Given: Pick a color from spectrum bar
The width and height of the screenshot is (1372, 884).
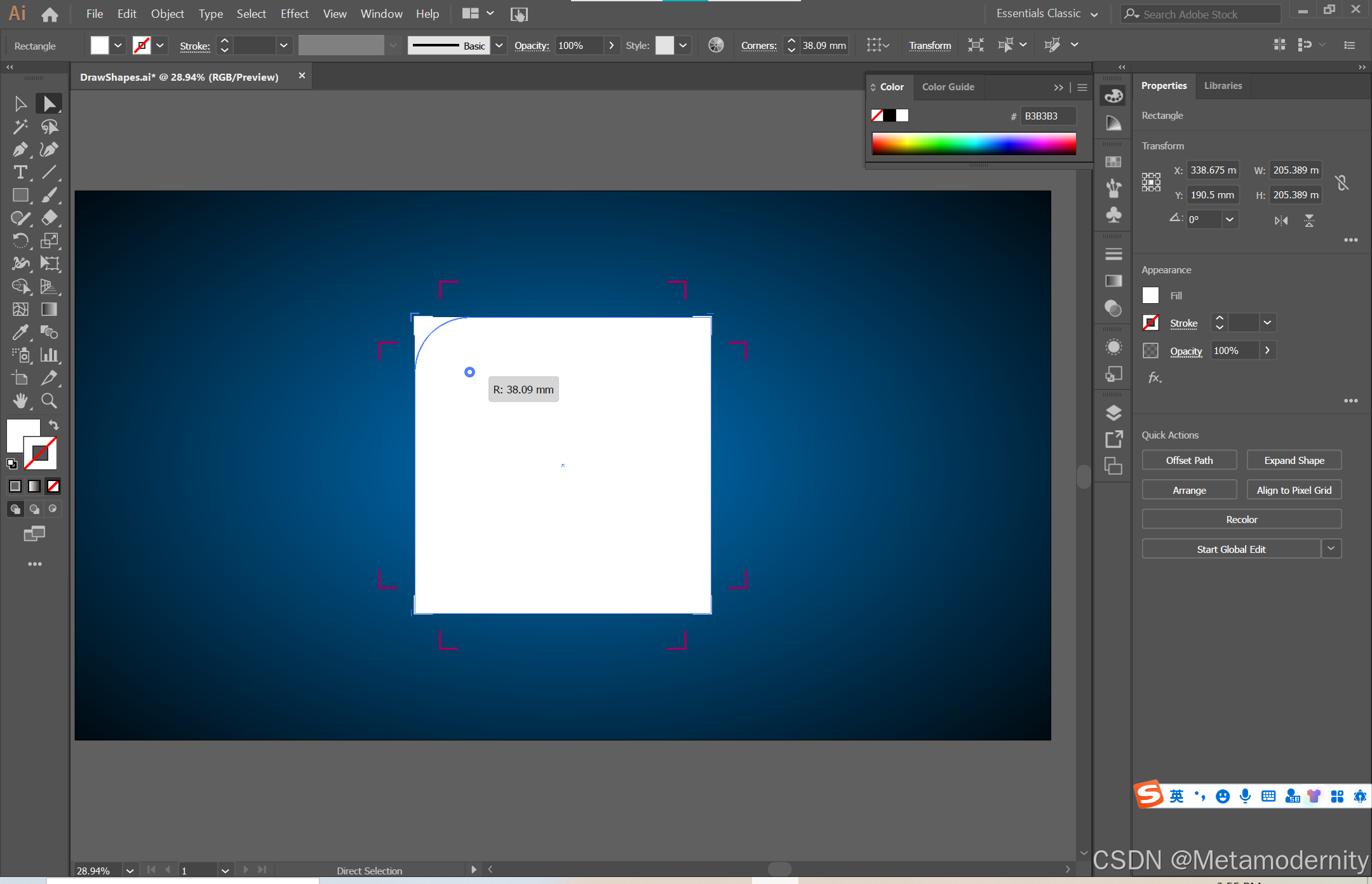Looking at the screenshot, I should click(x=973, y=144).
